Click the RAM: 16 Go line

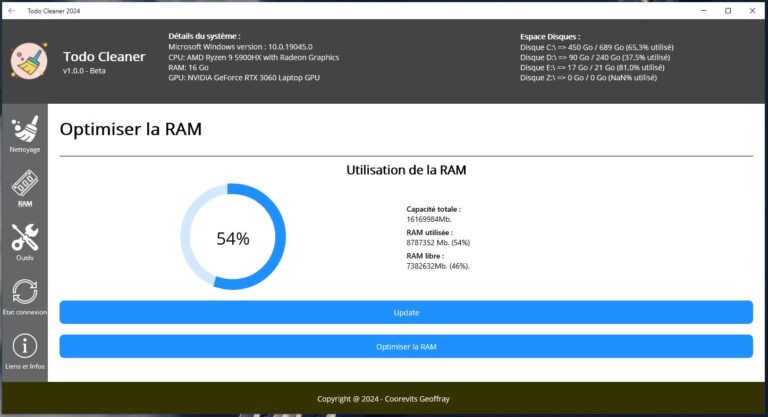click(188, 68)
